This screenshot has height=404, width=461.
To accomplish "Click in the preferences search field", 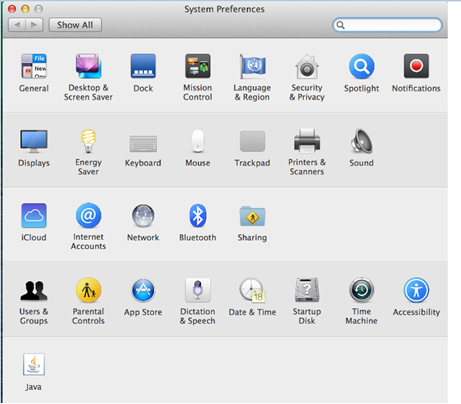I will (387, 25).
